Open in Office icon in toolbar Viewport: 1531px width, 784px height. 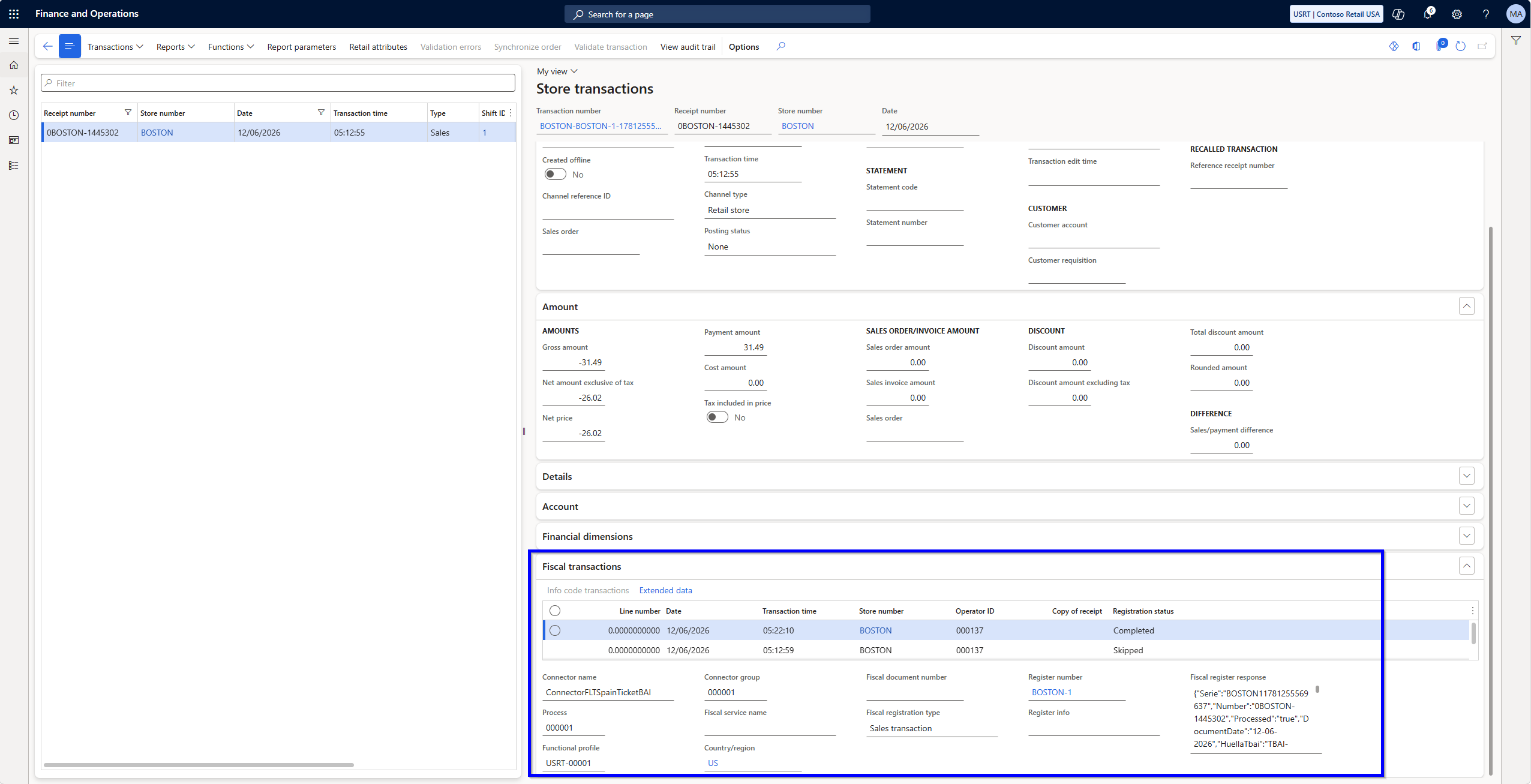[1416, 46]
